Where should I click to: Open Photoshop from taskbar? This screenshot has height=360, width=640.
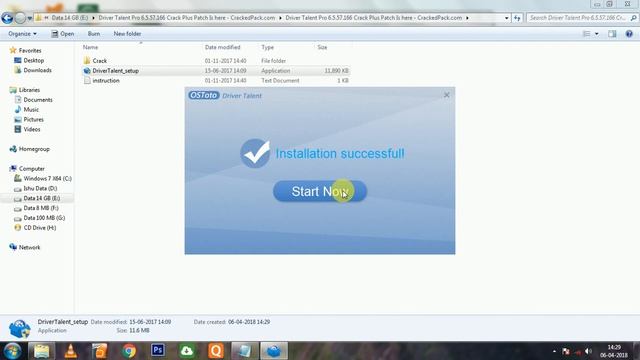pos(158,350)
